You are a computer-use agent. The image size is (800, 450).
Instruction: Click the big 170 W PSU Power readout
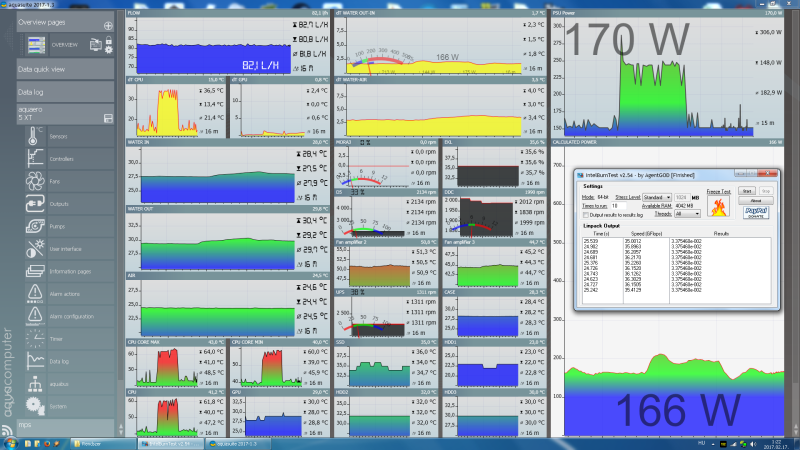pos(627,39)
